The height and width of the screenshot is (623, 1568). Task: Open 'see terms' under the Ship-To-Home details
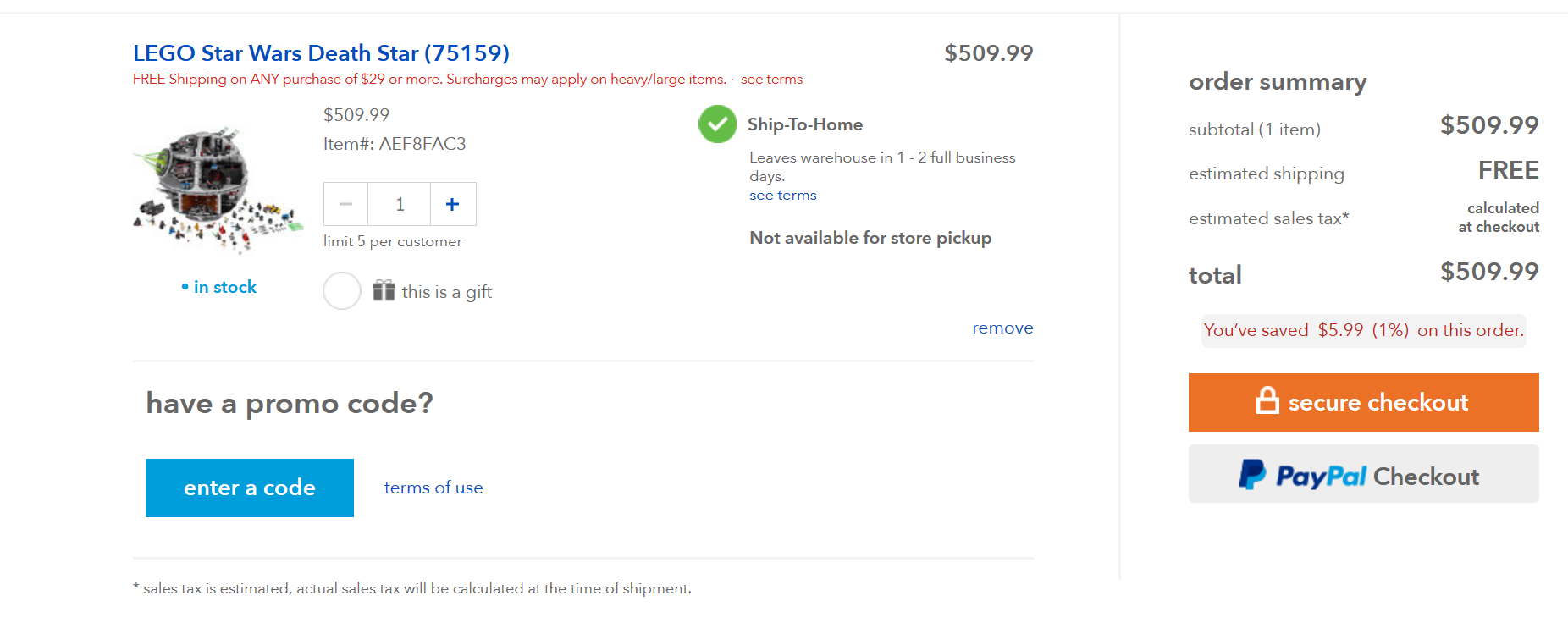tap(782, 195)
